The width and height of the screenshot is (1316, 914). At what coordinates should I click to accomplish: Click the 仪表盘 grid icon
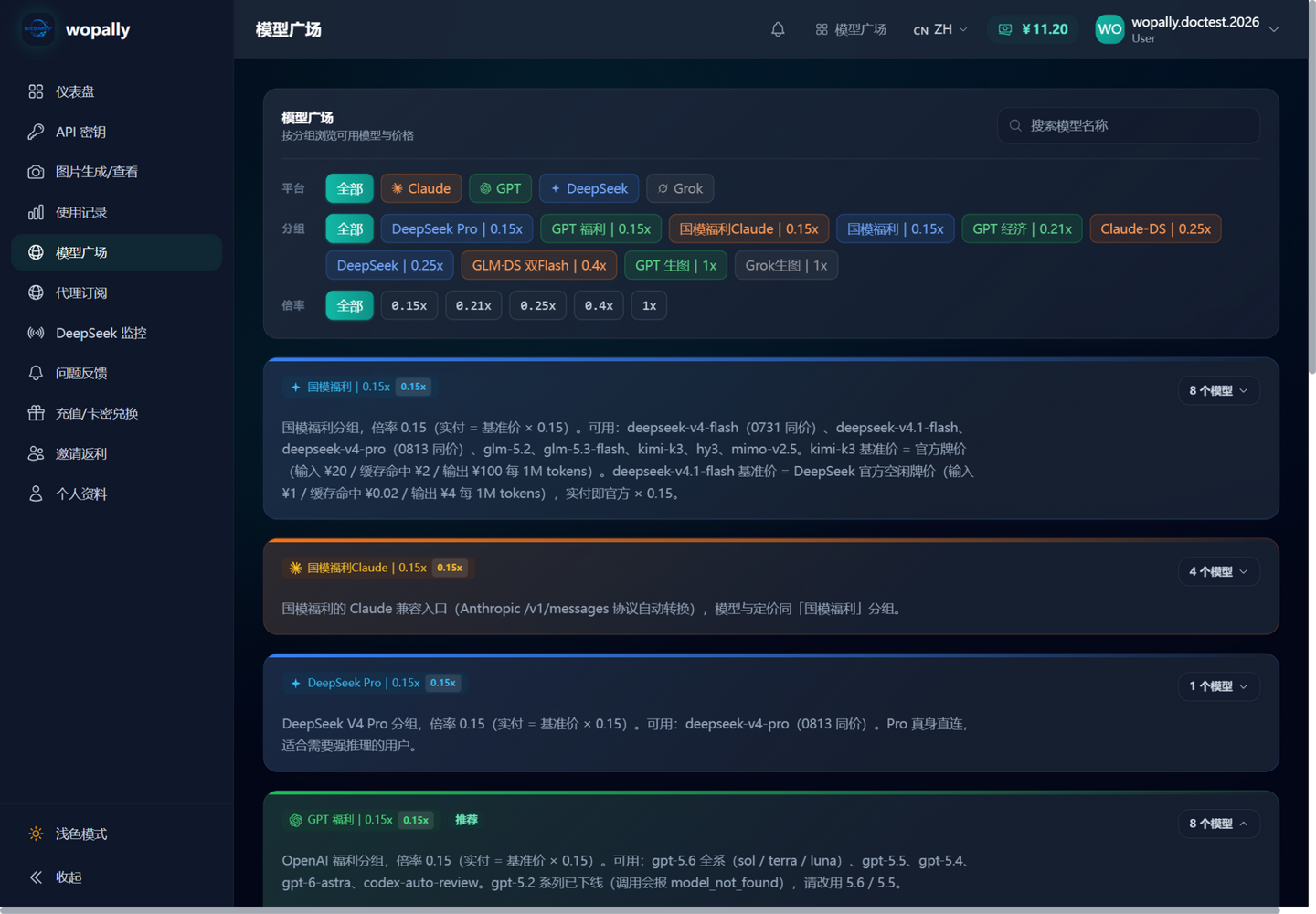(x=36, y=91)
